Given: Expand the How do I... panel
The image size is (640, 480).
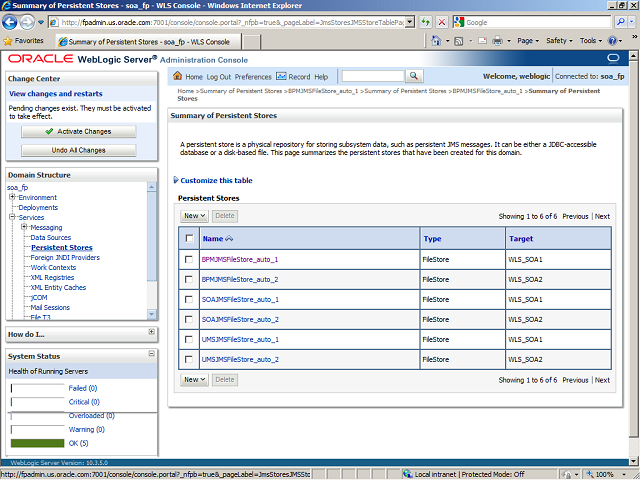Looking at the screenshot, I should coord(151,332).
